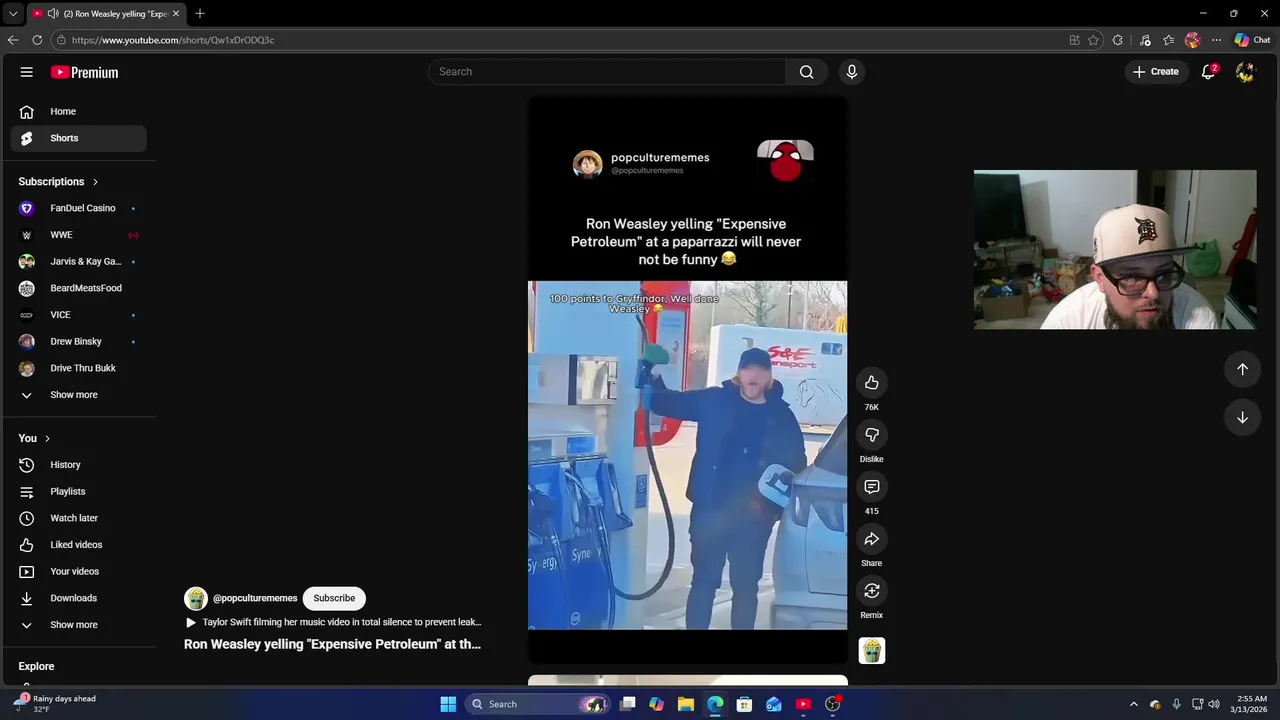Viewport: 1280px width, 720px height.
Task: Select Shorts in the sidebar
Action: pyautogui.click(x=78, y=138)
